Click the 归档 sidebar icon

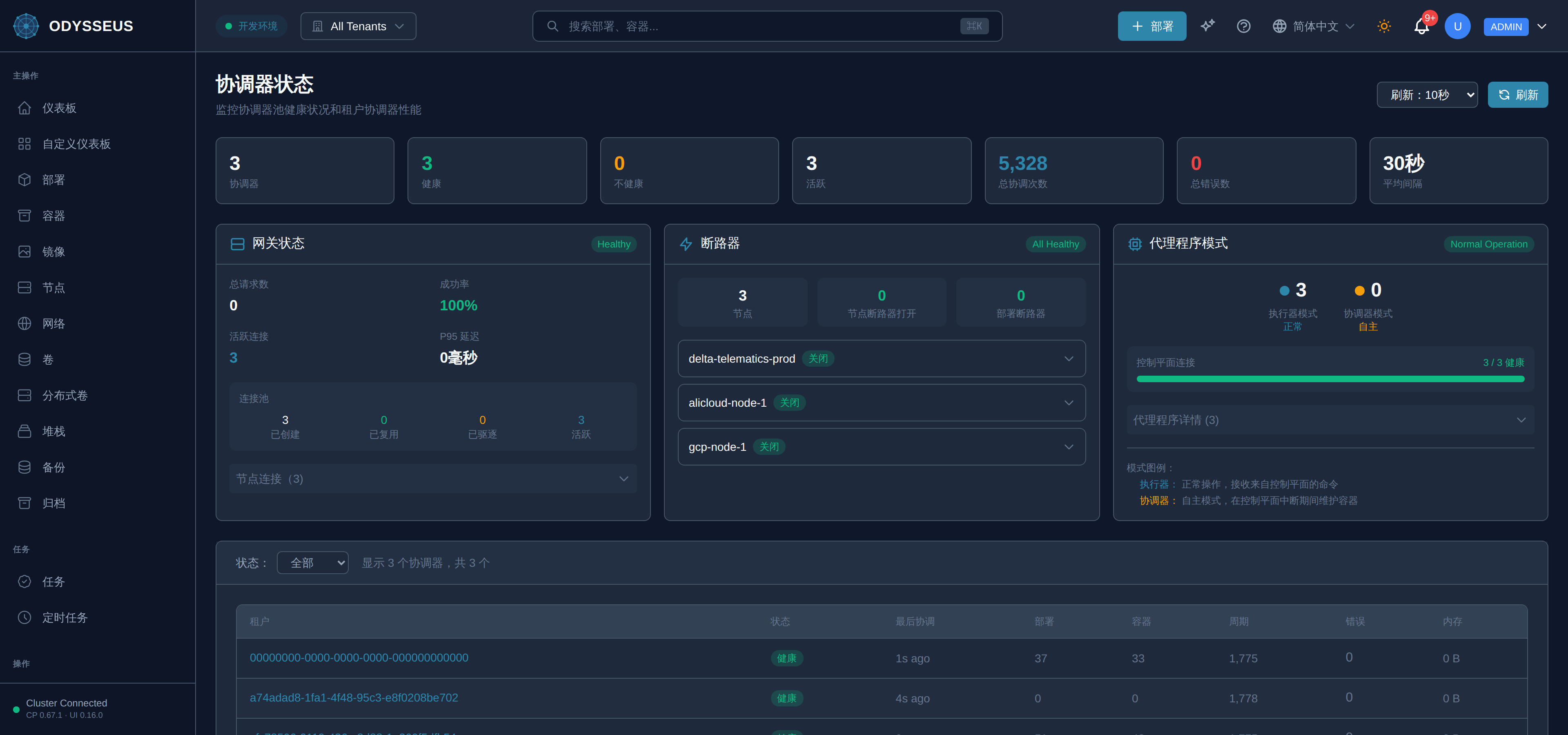tap(24, 503)
